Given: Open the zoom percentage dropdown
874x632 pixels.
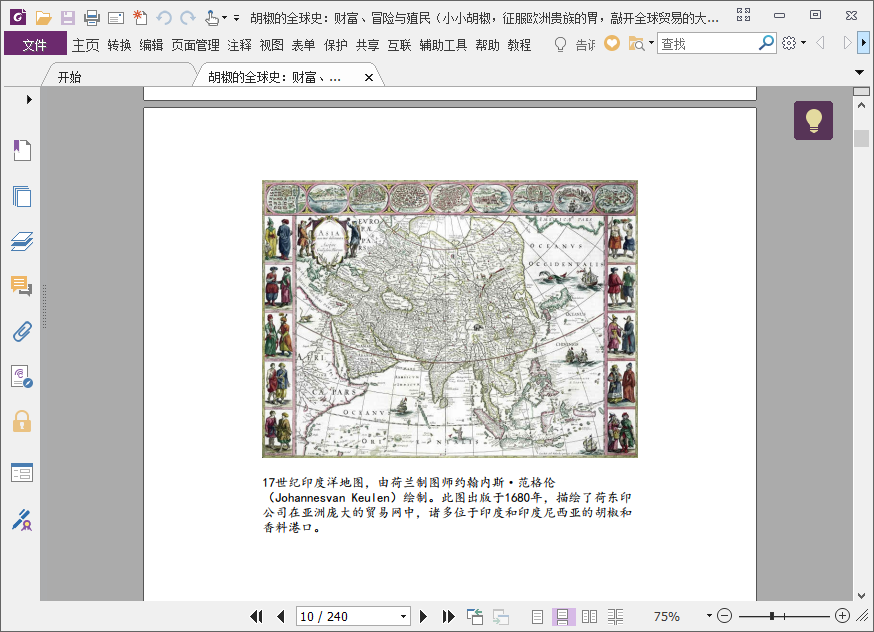Looking at the screenshot, I should click(709, 616).
